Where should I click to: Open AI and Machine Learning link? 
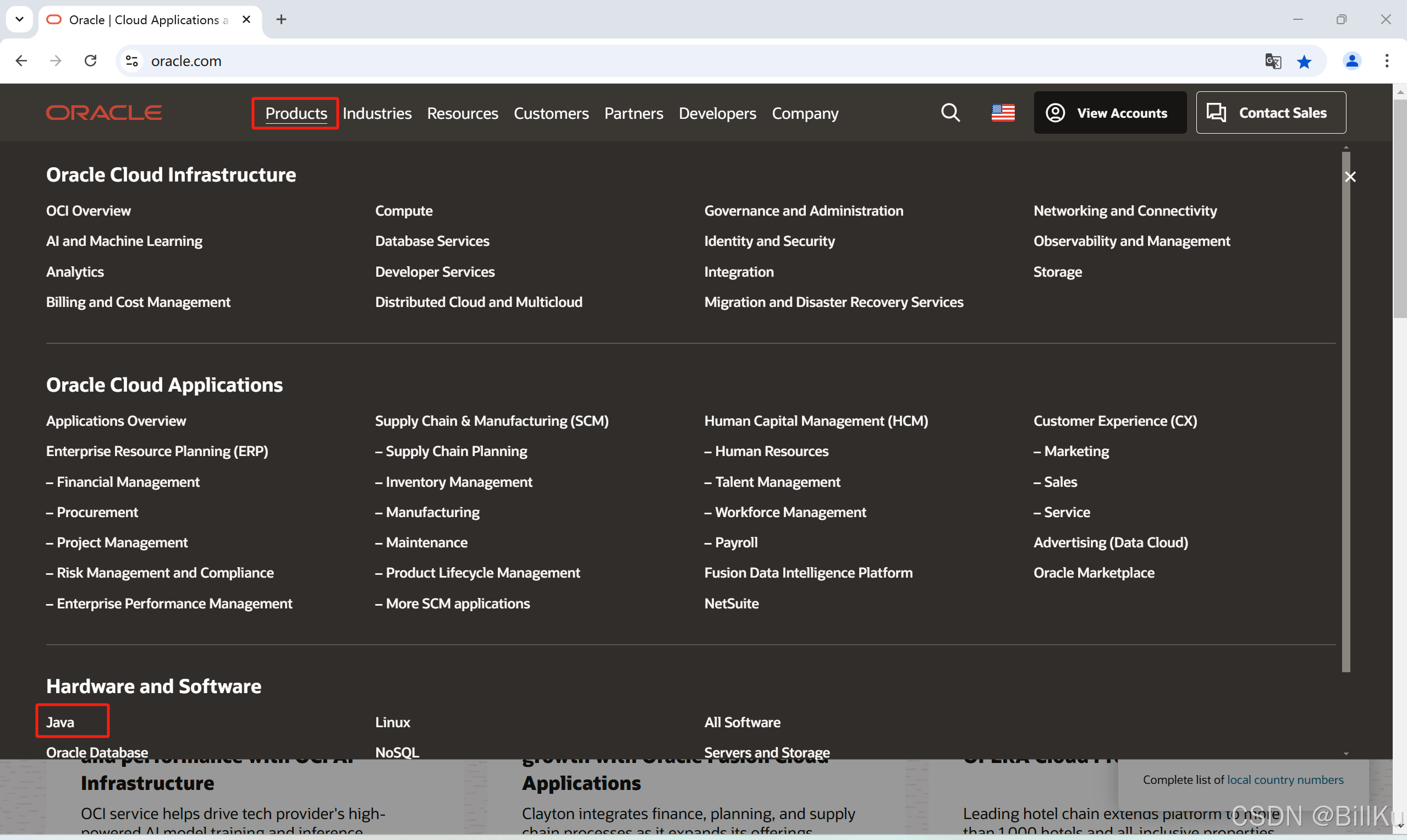tap(124, 241)
